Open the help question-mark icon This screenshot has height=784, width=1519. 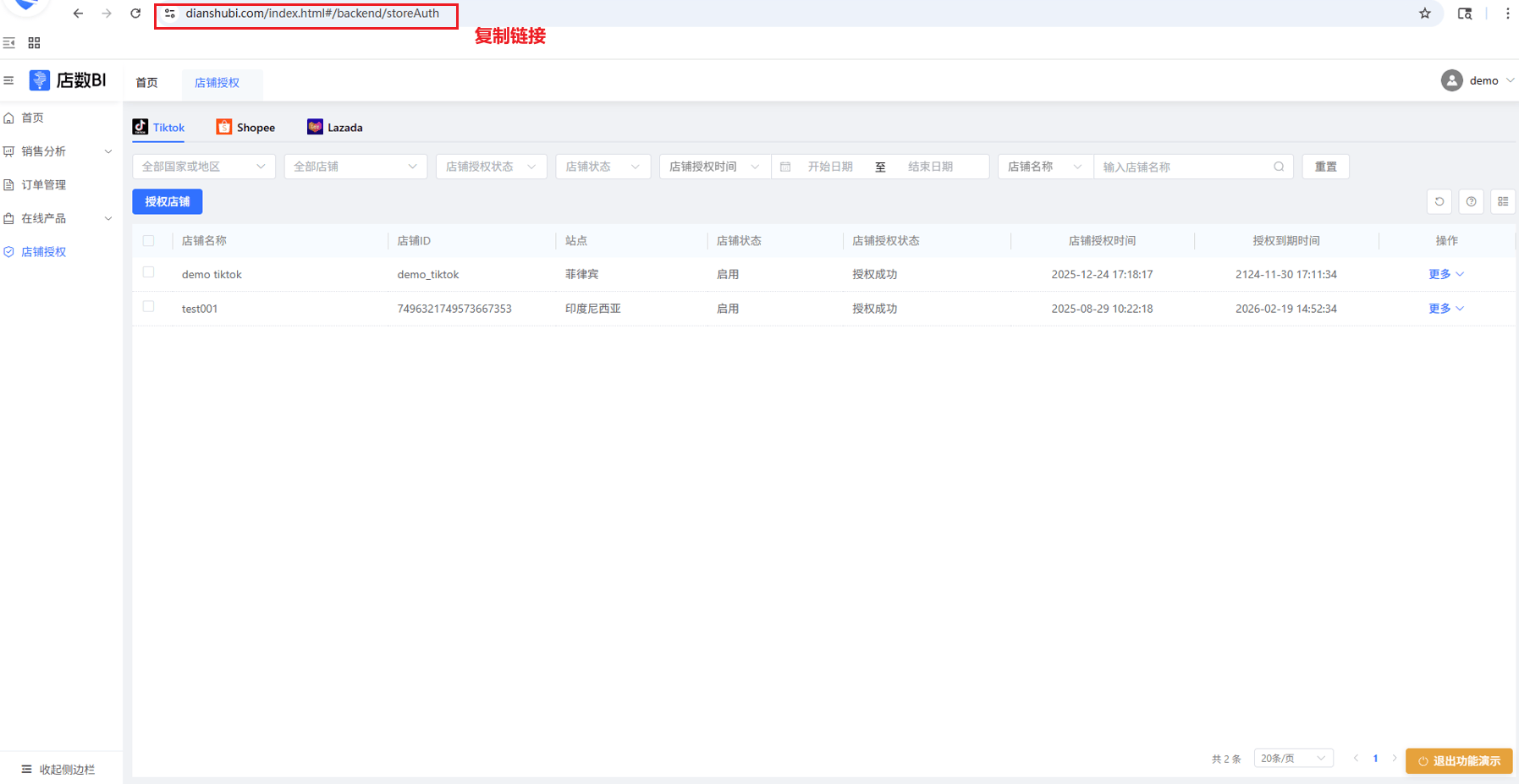(1471, 202)
